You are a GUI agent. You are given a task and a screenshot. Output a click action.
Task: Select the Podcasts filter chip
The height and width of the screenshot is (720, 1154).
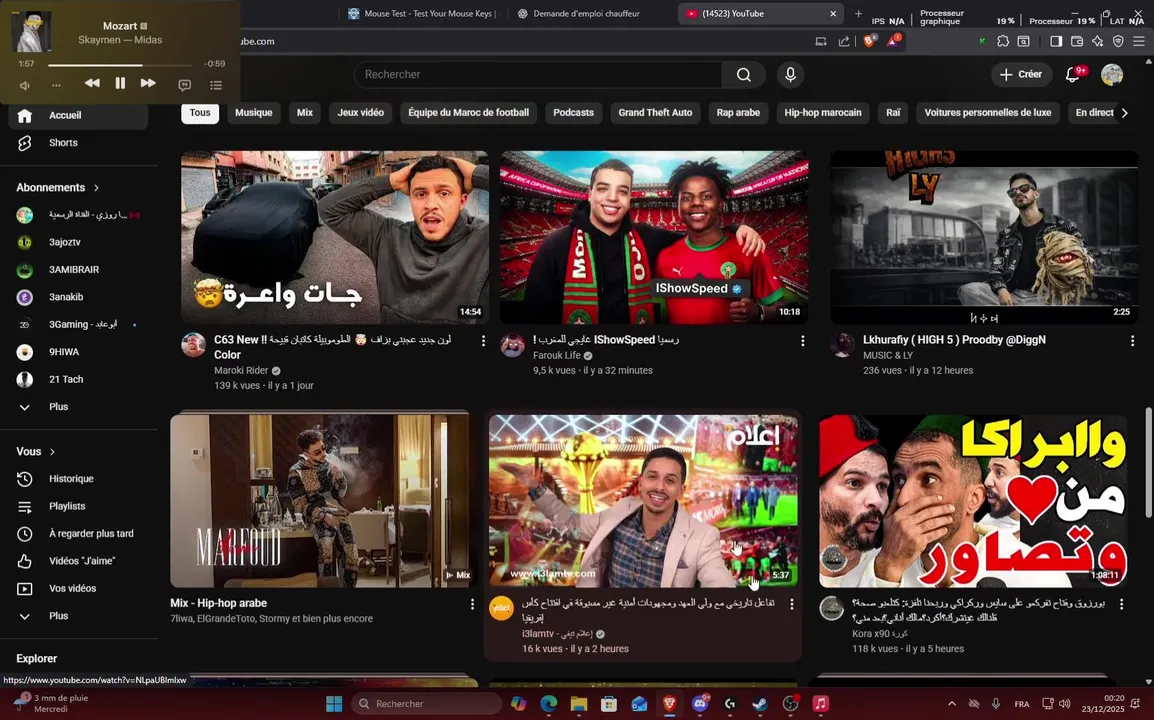pos(573,113)
